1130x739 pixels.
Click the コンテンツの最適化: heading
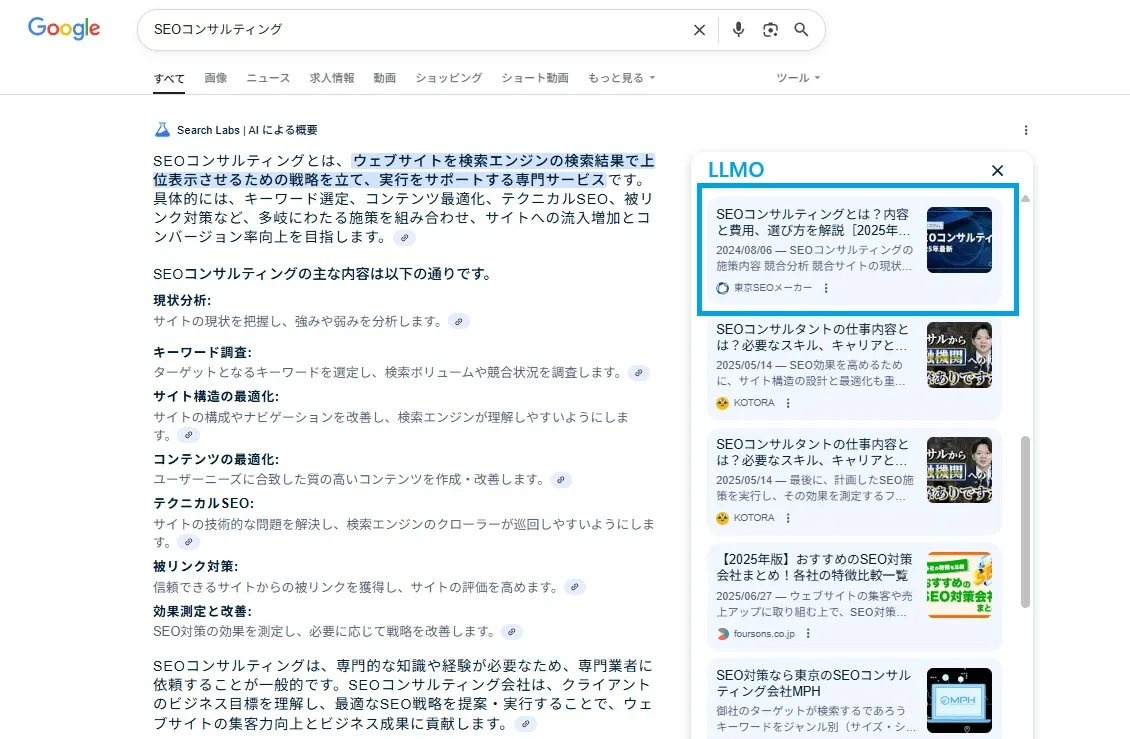(x=216, y=459)
